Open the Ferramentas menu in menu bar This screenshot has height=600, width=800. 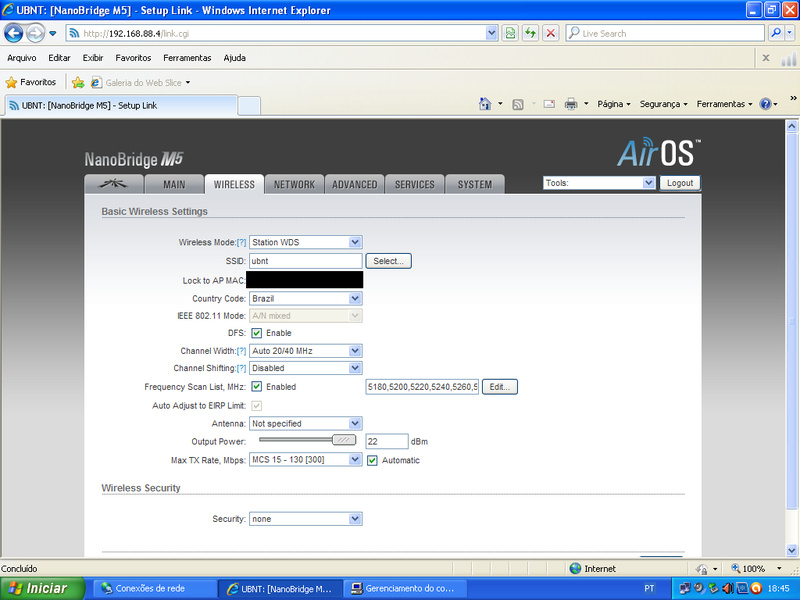click(x=187, y=58)
